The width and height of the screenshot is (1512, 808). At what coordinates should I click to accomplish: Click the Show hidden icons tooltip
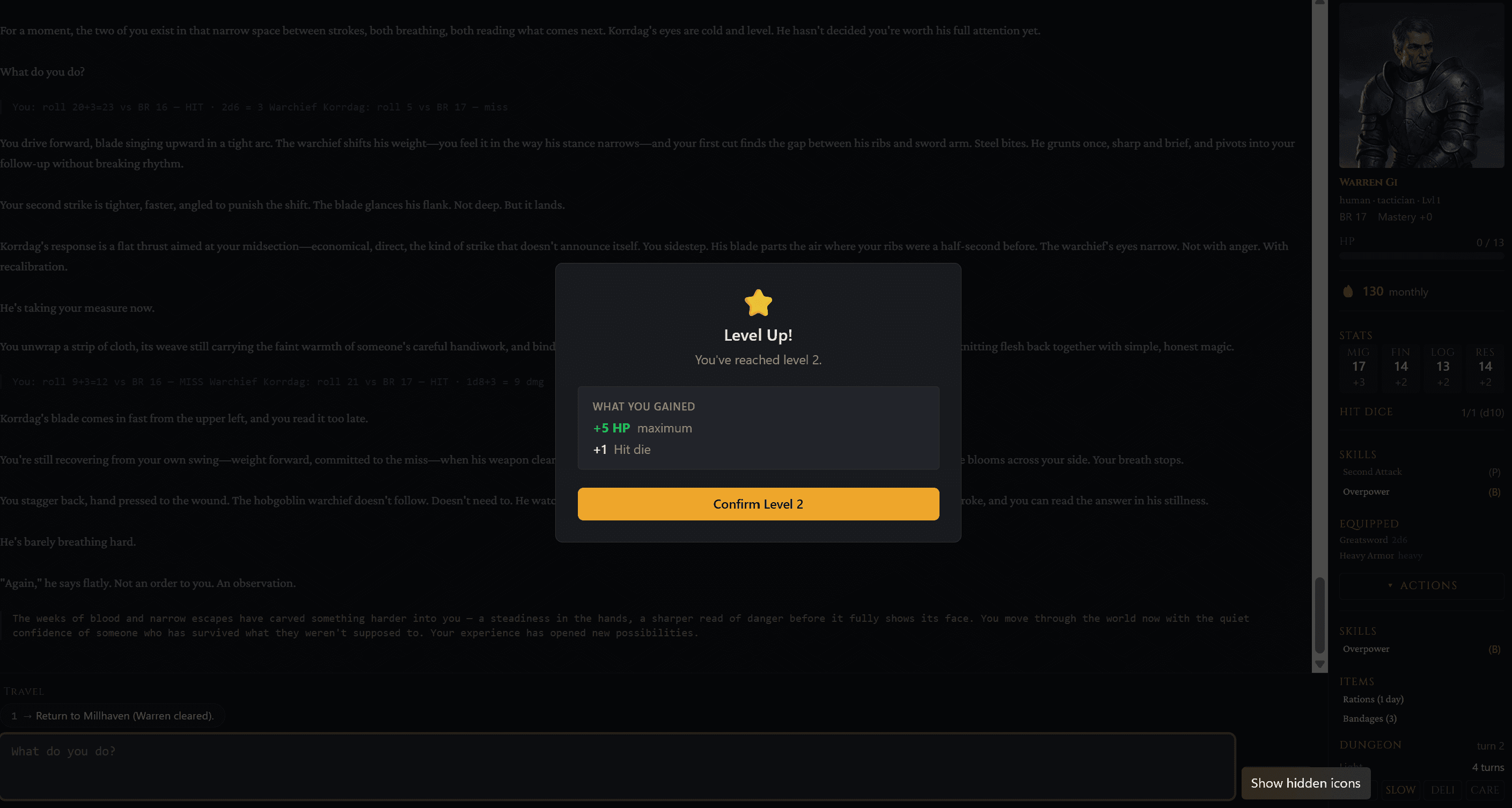pyautogui.click(x=1305, y=783)
